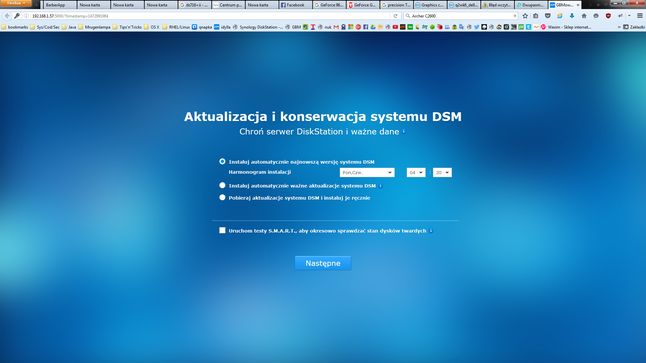The image size is (646, 363).
Task: Open the Wasim - Sklep internet bookmark
Action: pos(565,27)
